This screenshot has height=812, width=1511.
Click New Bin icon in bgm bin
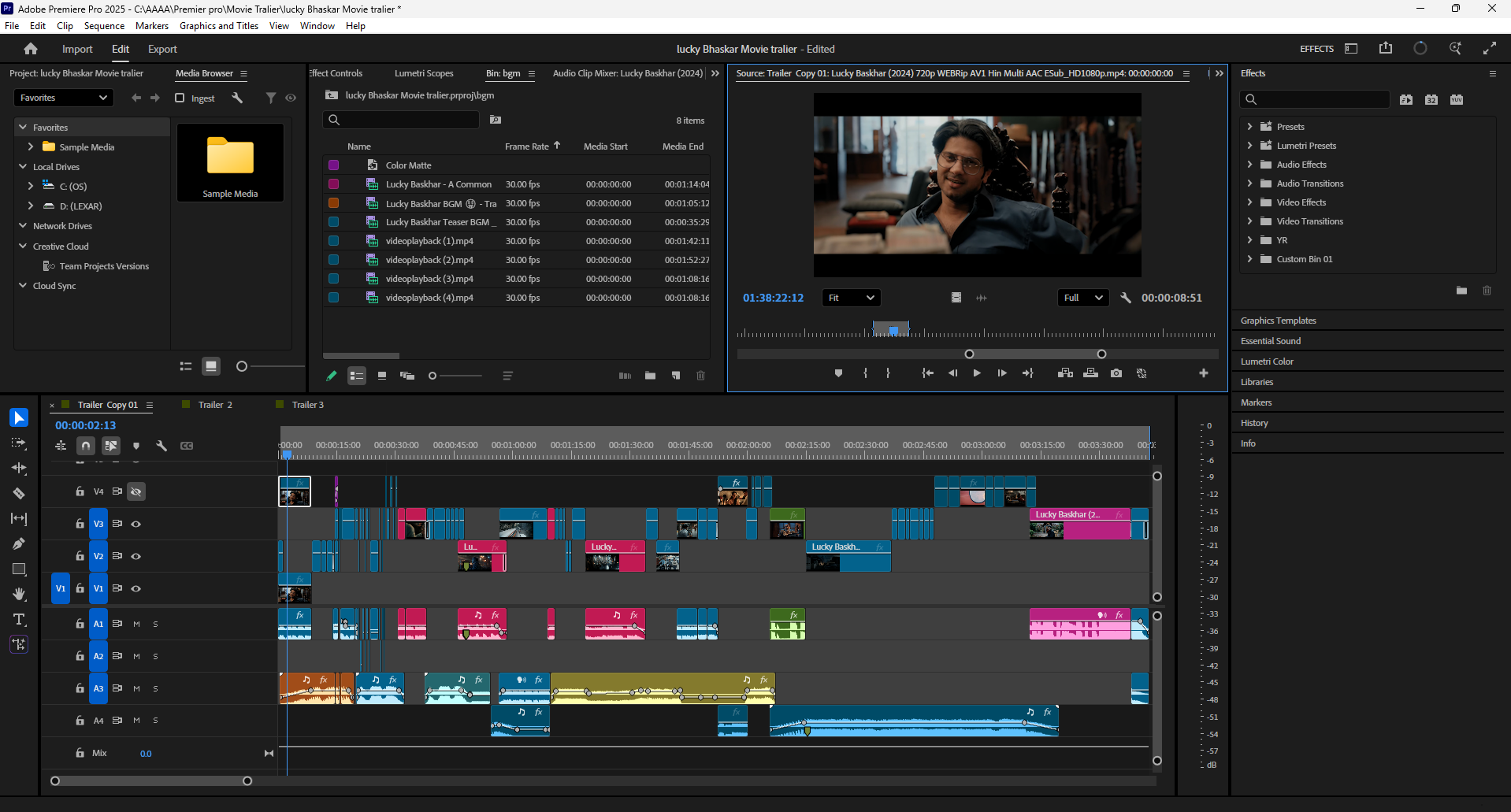point(650,376)
